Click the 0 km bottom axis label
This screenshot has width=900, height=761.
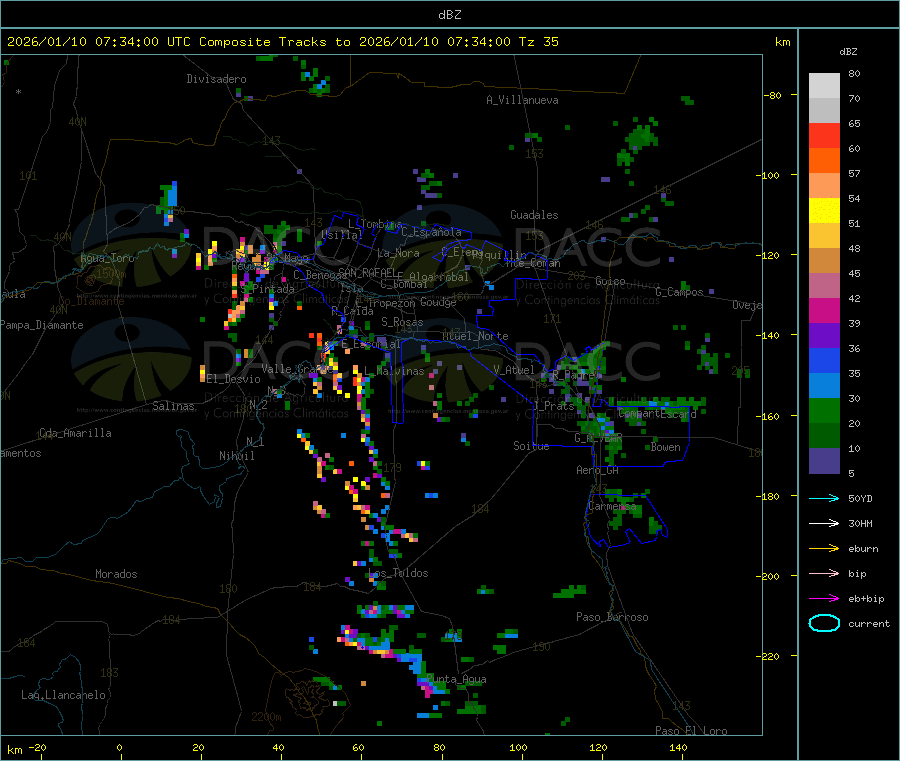119,747
